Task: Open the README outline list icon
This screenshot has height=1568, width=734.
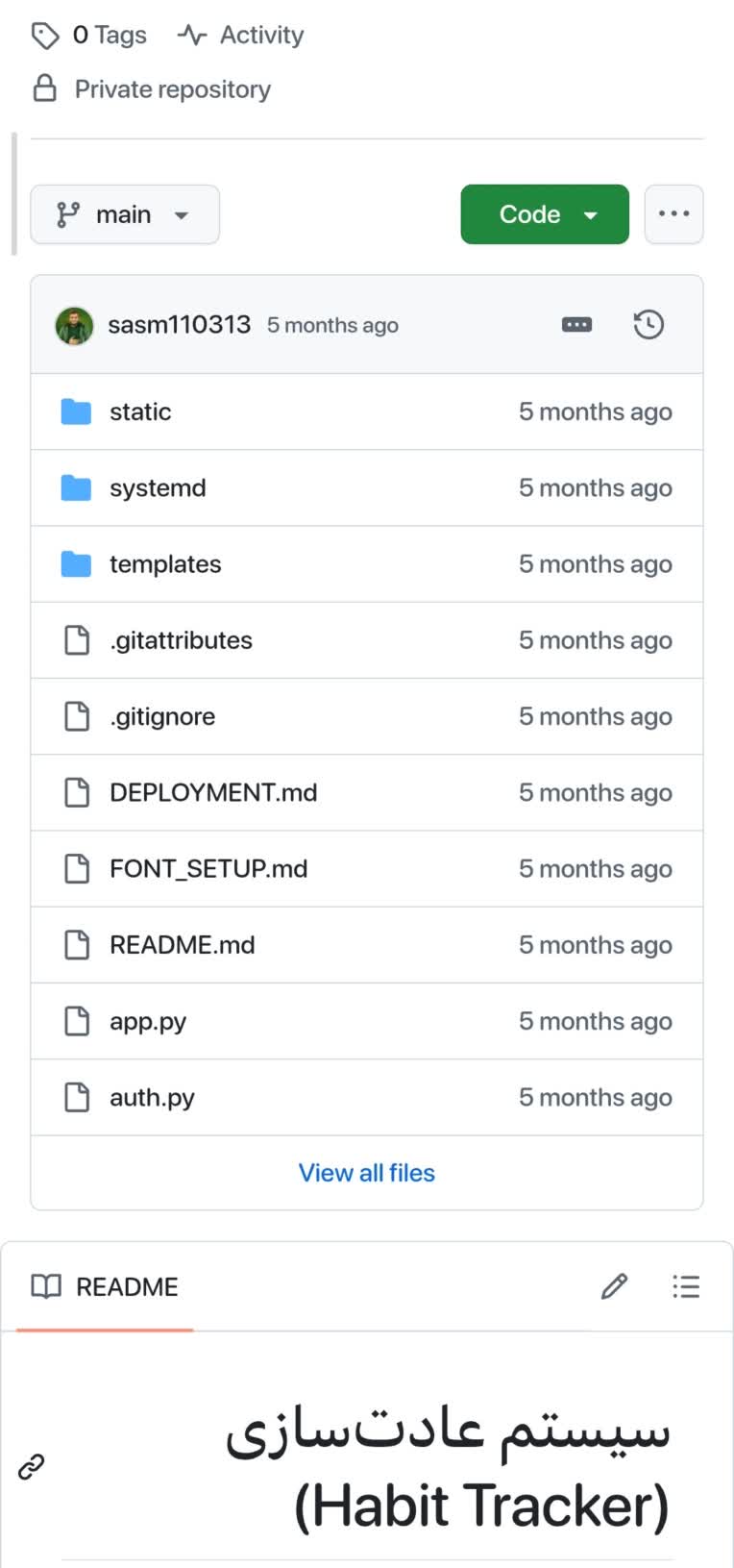Action: [686, 1286]
